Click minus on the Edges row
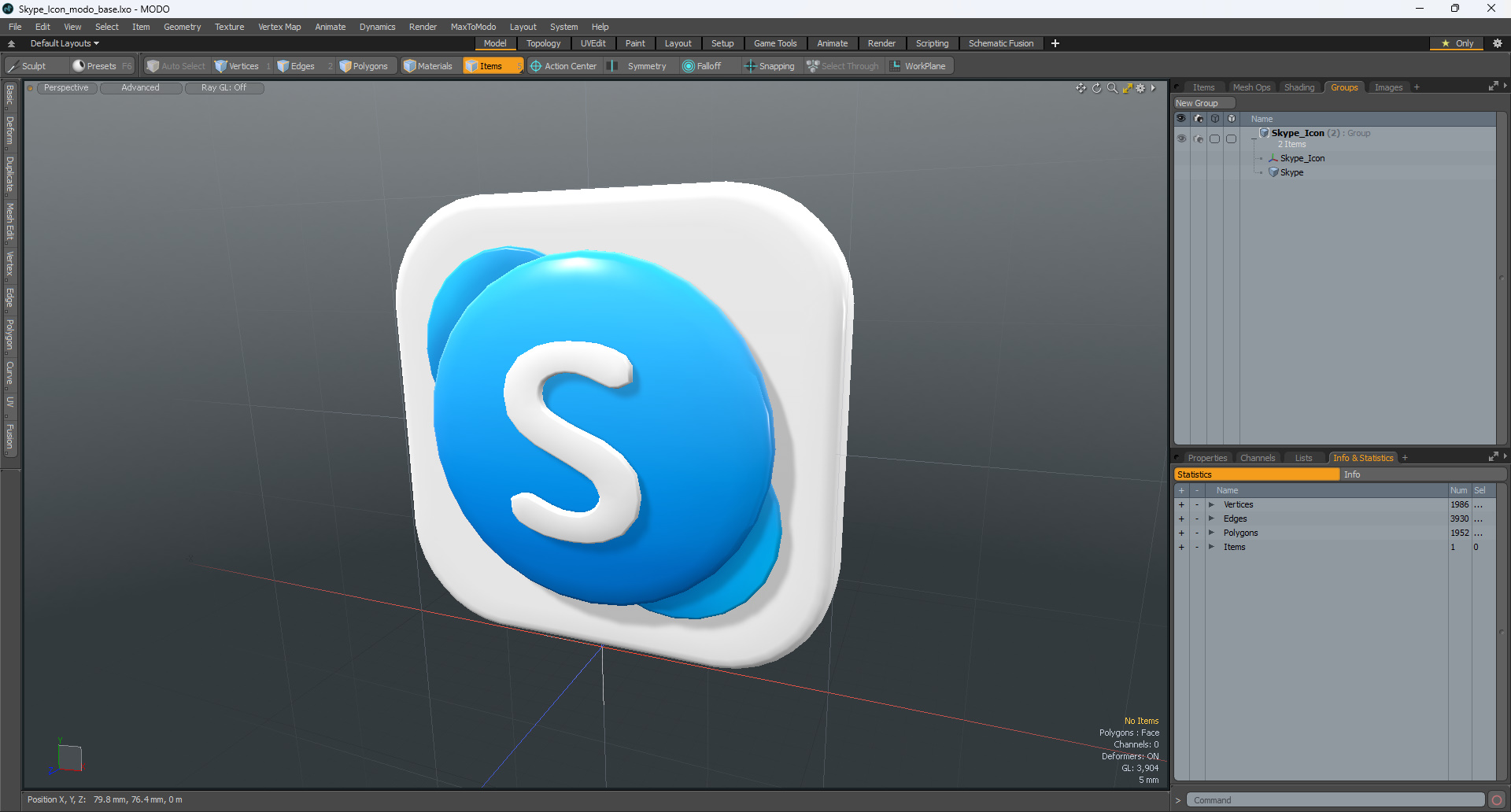1511x812 pixels. pos(1197,519)
